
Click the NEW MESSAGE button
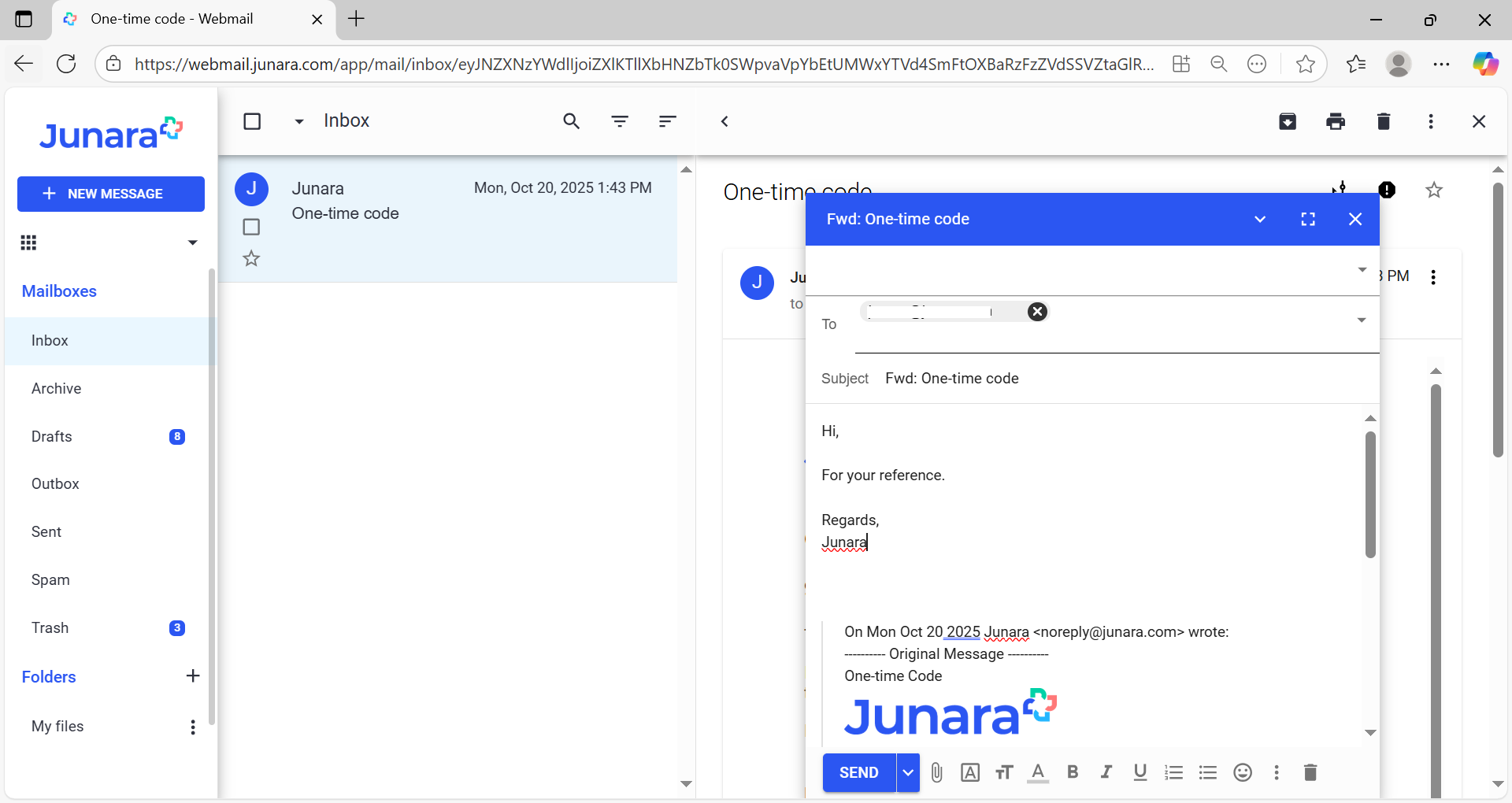[x=111, y=194]
